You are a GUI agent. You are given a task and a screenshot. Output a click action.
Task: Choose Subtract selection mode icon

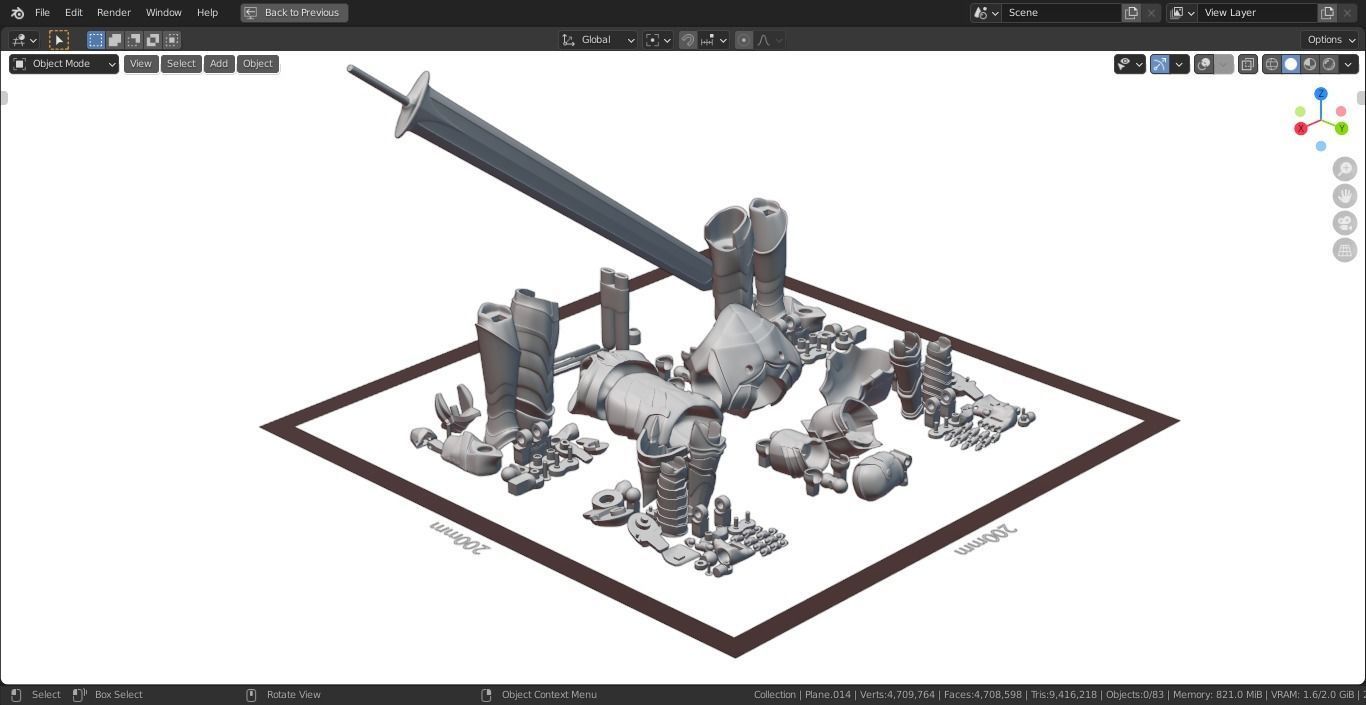pos(134,40)
